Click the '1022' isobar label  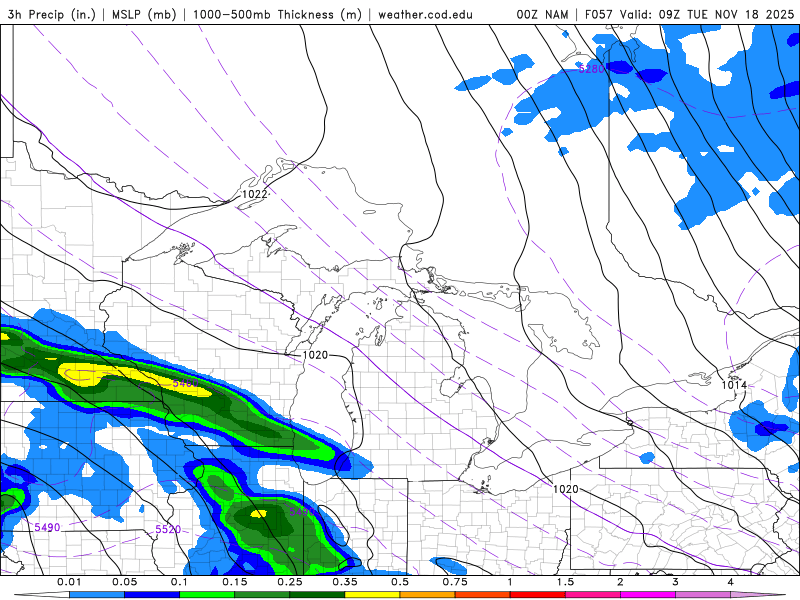(x=254, y=194)
